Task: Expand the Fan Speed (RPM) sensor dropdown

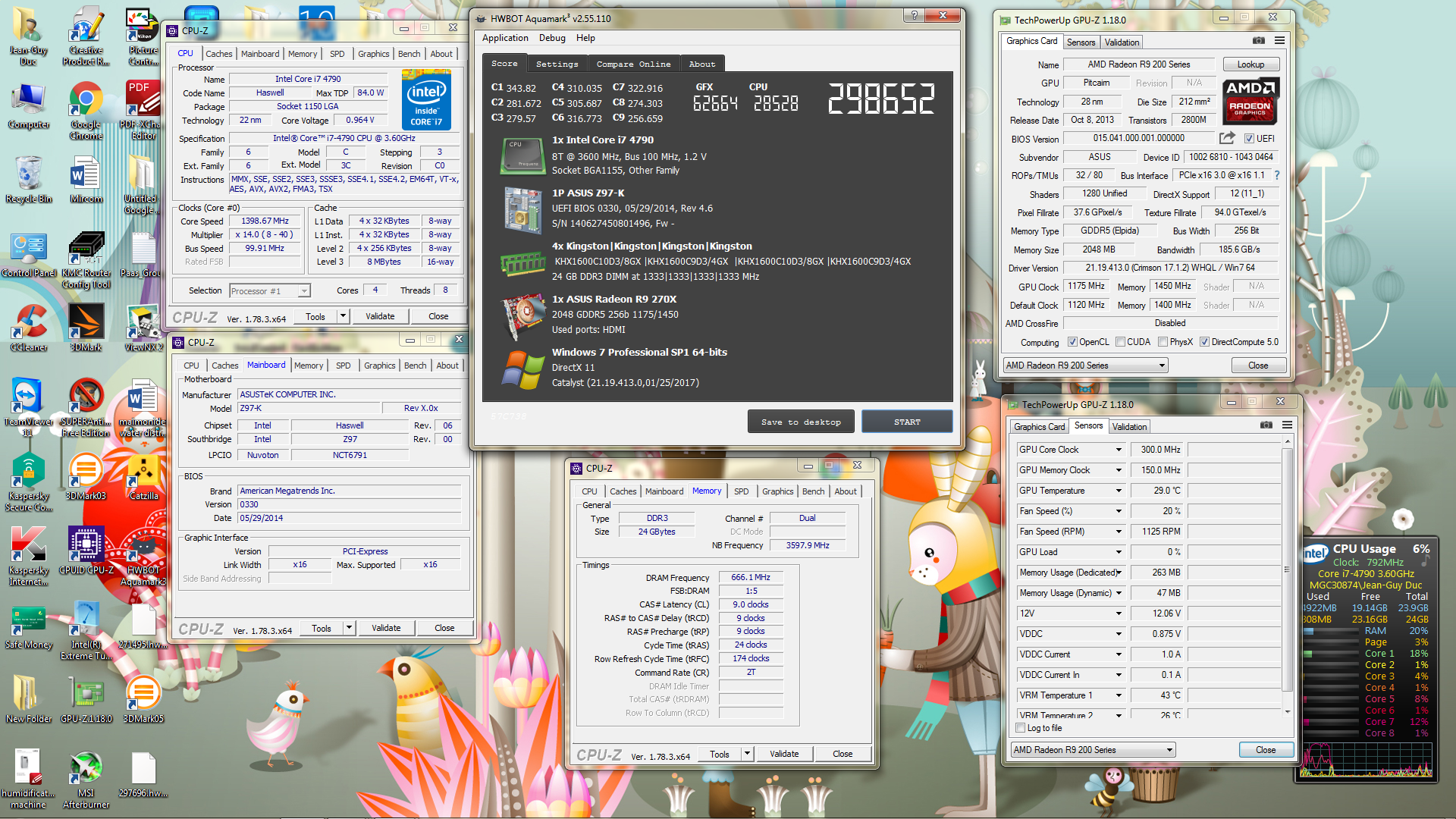Action: click(x=1119, y=532)
